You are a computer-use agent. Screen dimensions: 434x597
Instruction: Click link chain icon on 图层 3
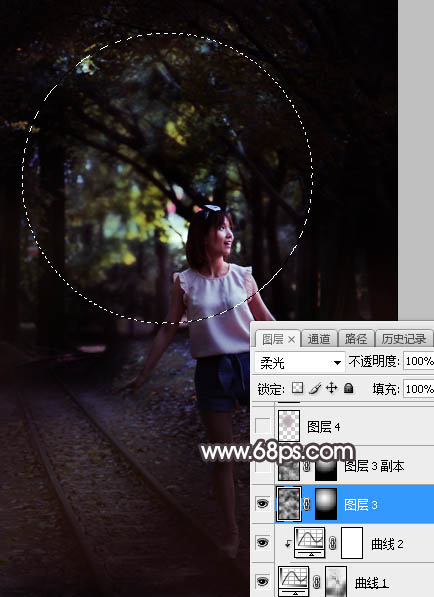307,504
